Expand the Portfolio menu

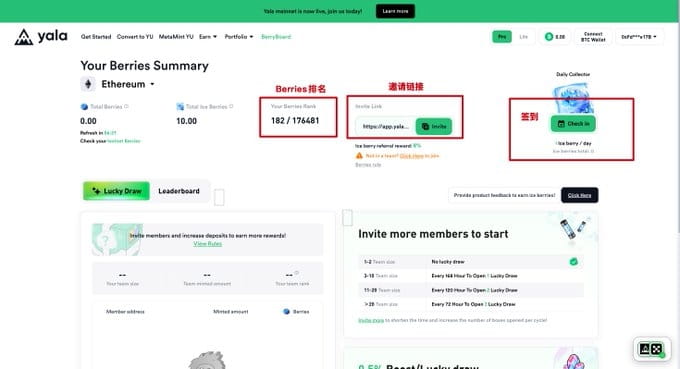[239, 37]
